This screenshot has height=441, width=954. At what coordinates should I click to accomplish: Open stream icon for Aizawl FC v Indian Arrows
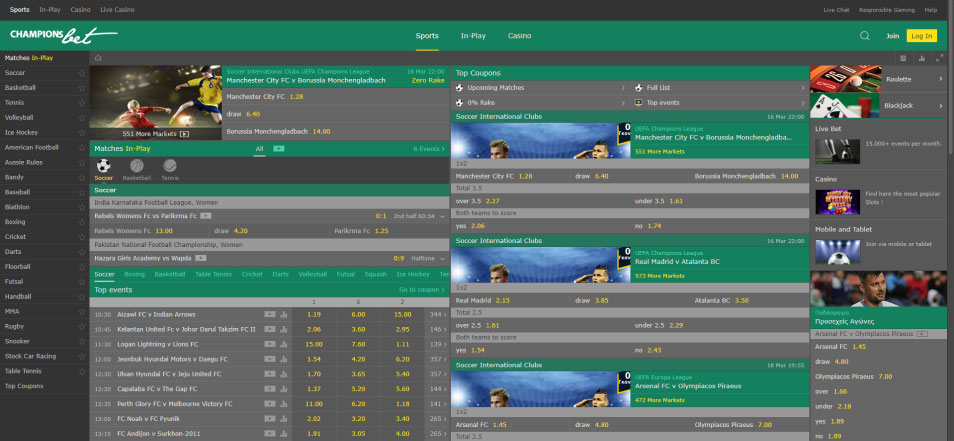(x=270, y=314)
